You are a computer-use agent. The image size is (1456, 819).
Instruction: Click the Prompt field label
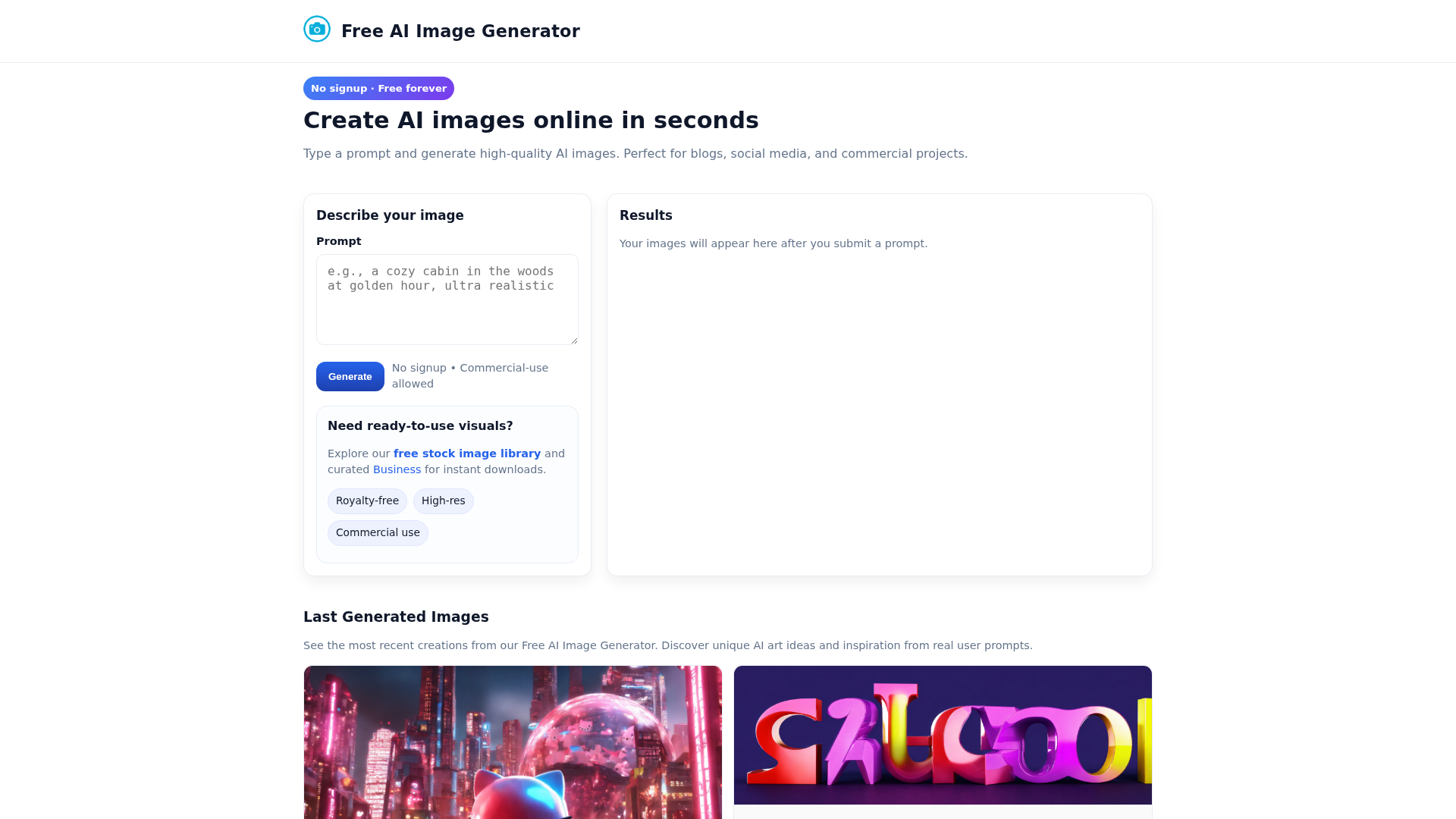pyautogui.click(x=338, y=241)
